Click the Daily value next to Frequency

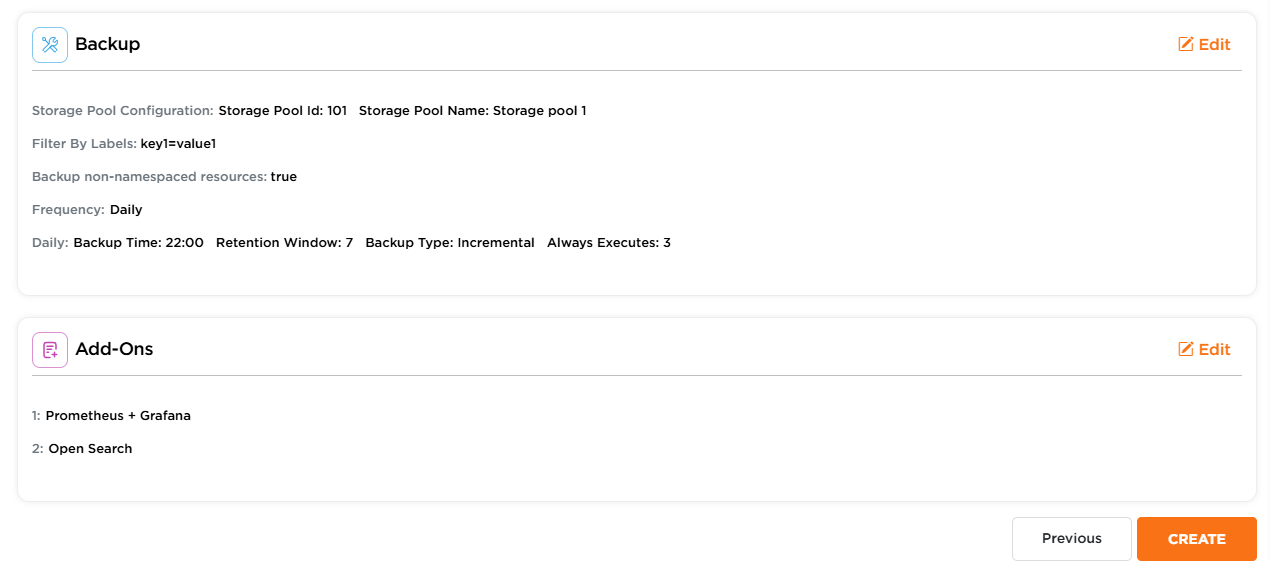click(x=126, y=210)
